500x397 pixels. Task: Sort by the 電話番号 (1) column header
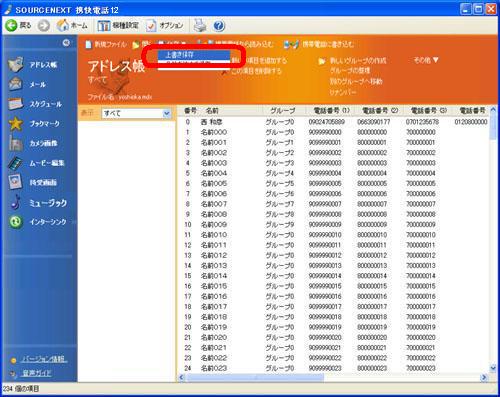pos(331,110)
